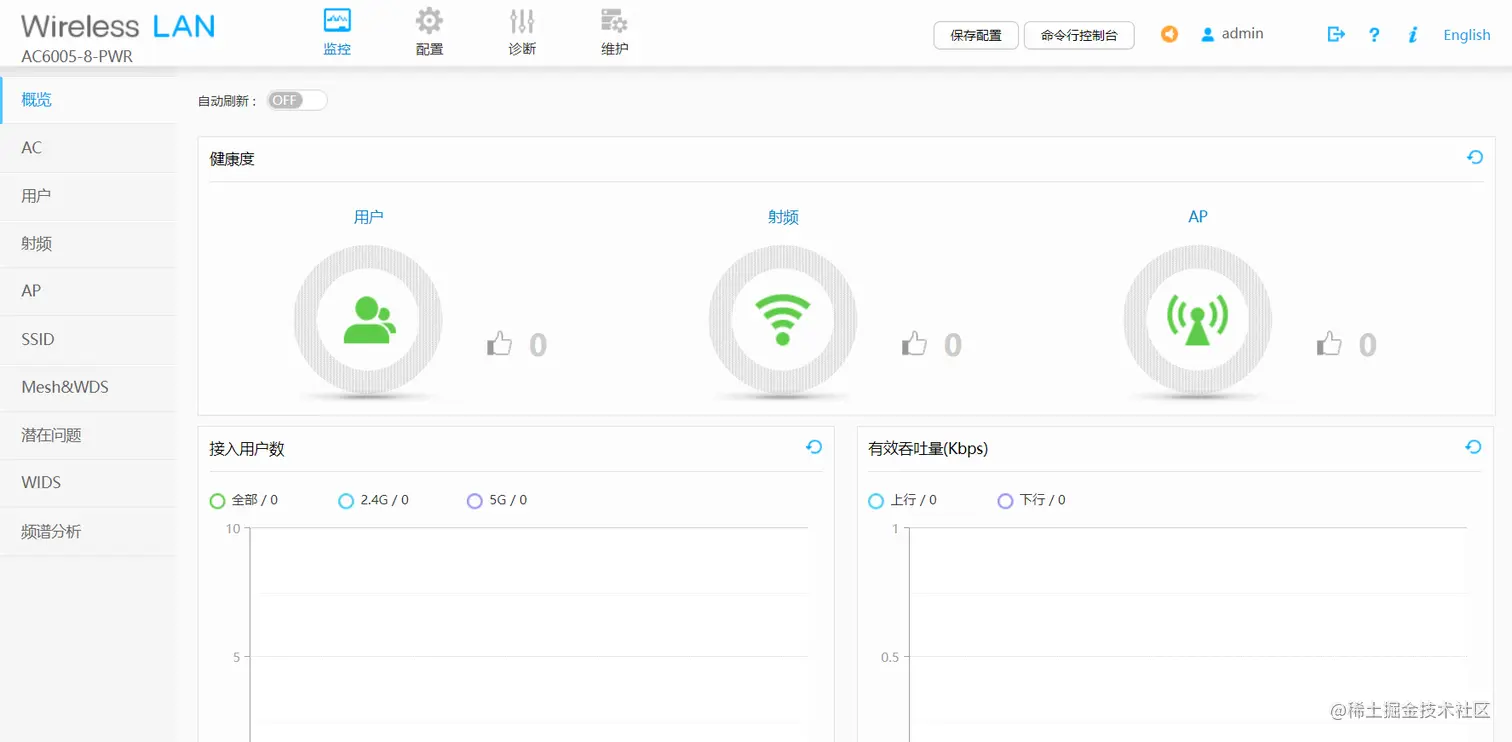The width and height of the screenshot is (1512, 742).
Task: Switch to the 配置 configuration section
Action: 429,30
